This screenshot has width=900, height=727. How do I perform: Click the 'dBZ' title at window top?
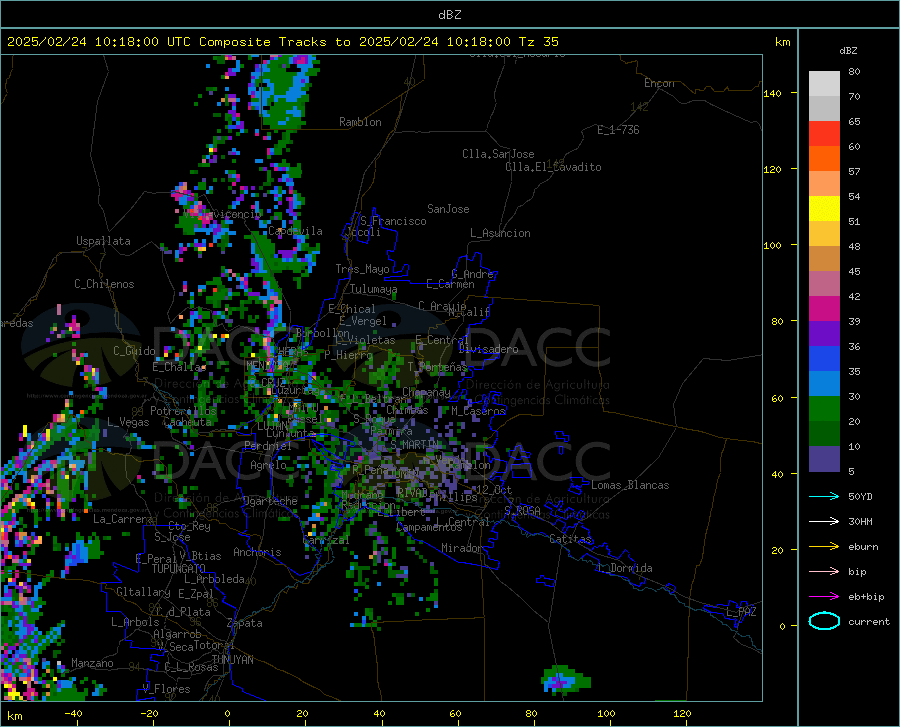pyautogui.click(x=449, y=15)
